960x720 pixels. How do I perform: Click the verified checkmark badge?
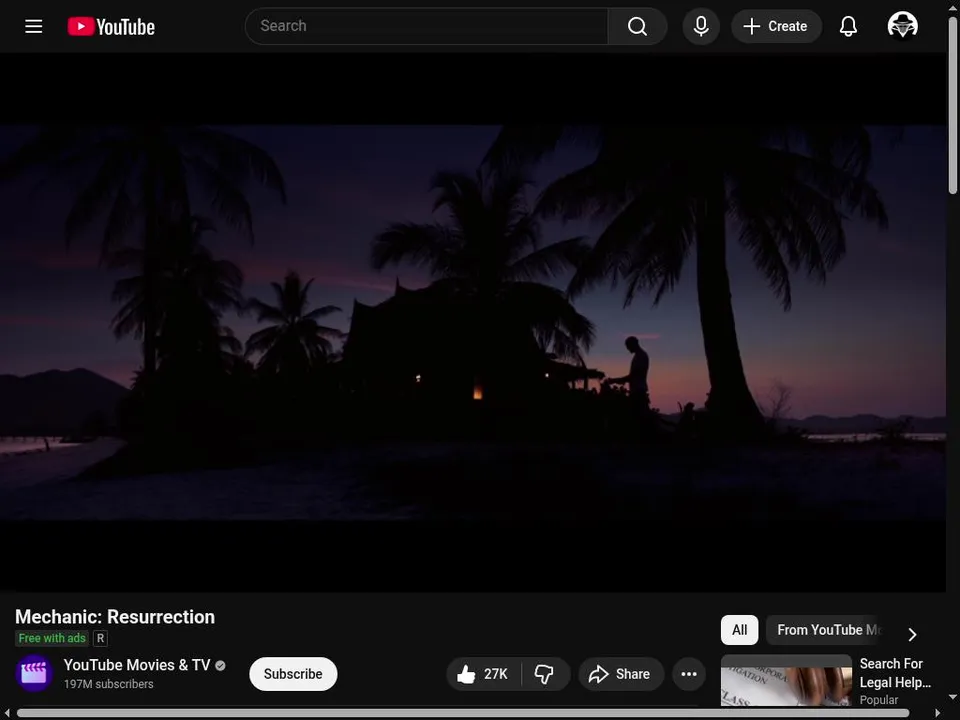coord(220,666)
